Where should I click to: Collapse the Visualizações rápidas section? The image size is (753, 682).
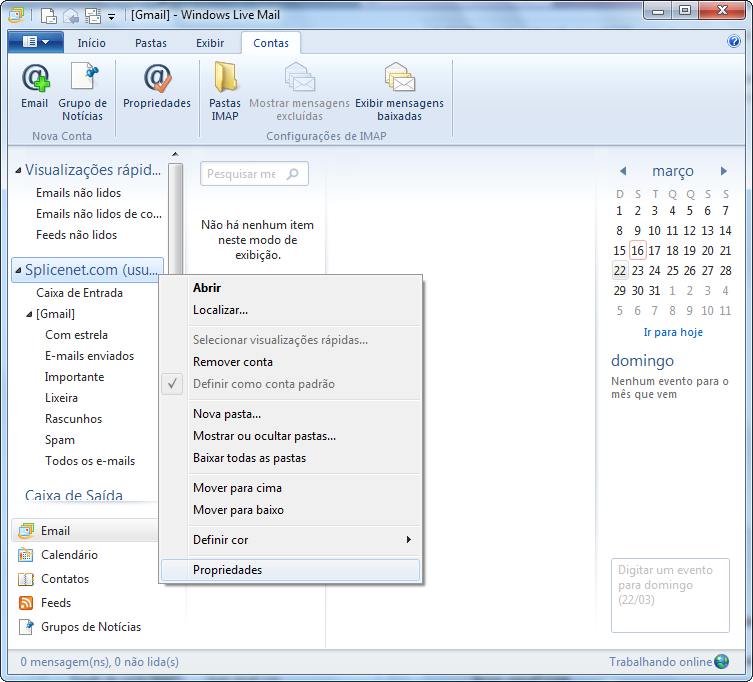[18, 171]
